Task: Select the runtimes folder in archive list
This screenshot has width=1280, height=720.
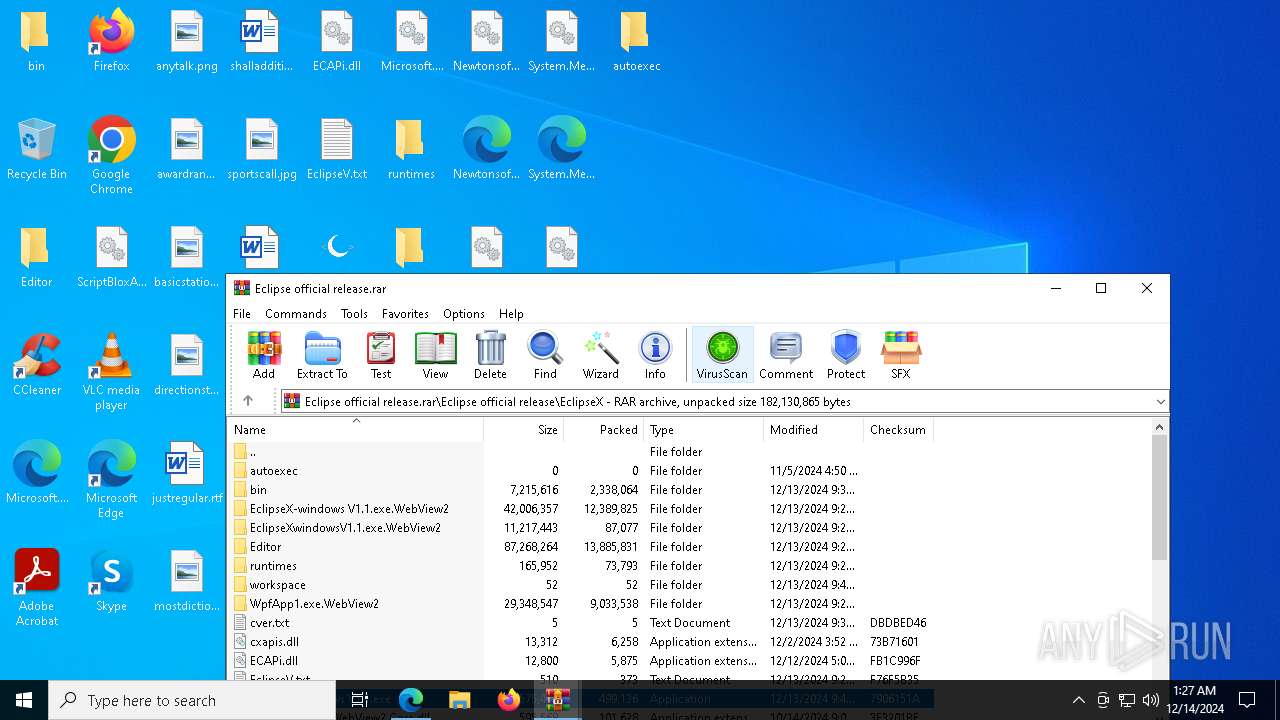Action: tap(581, 566)
